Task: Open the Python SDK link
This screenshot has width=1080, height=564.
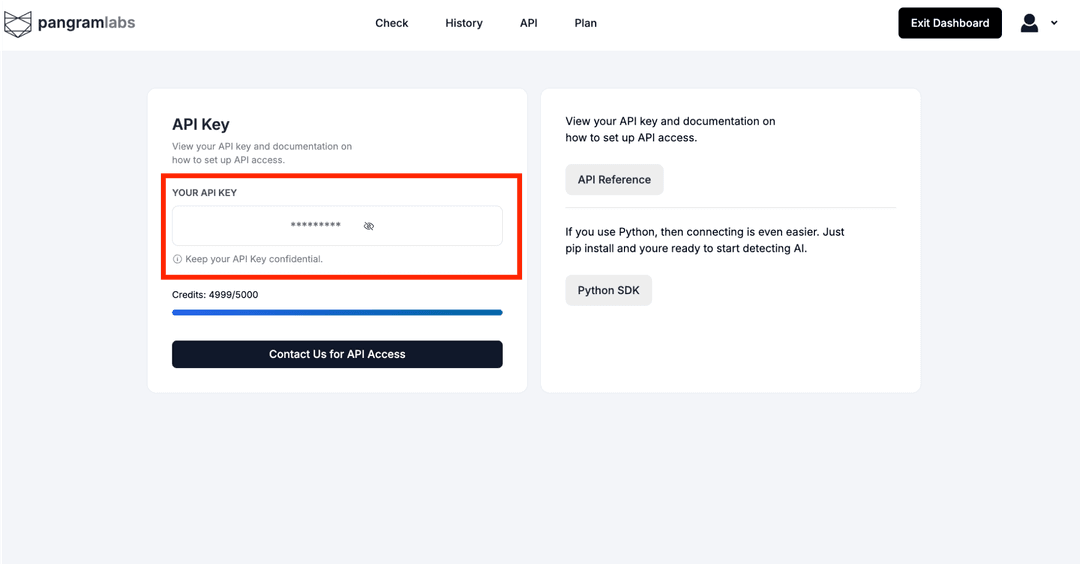Action: (x=608, y=291)
